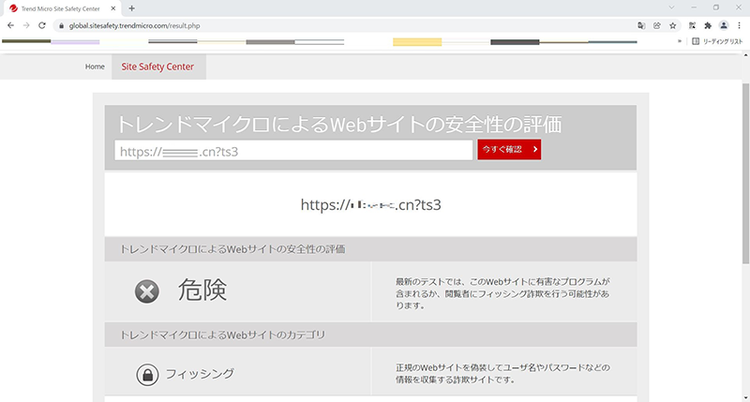The width and height of the screenshot is (750, 402).
Task: Bookmark this page with the star icon
Action: 673,26
